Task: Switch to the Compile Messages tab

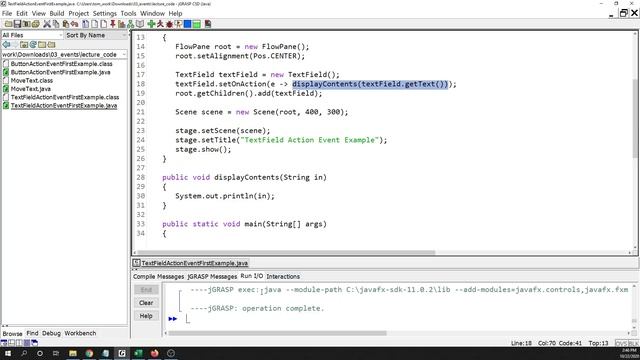Action: click(x=158, y=276)
